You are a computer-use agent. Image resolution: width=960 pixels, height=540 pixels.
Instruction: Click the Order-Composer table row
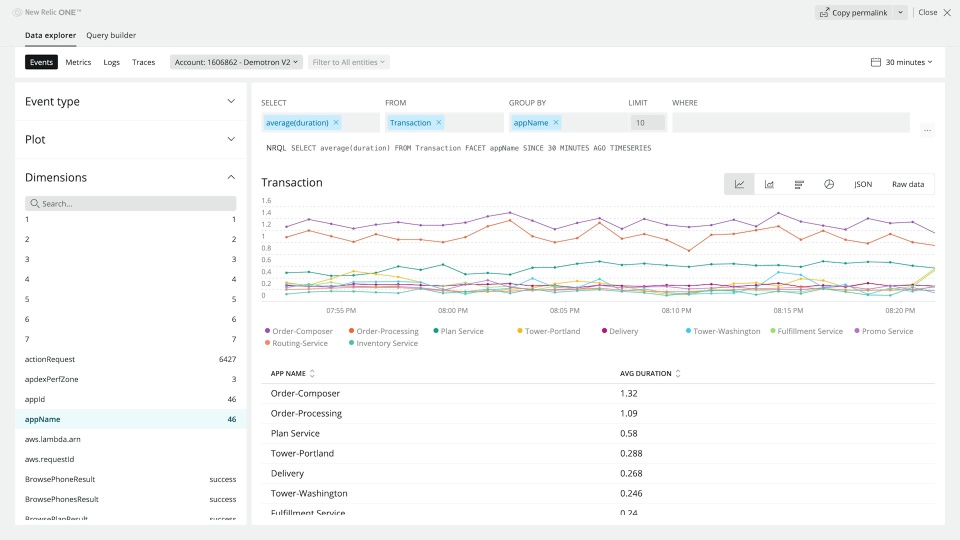tap(598, 394)
